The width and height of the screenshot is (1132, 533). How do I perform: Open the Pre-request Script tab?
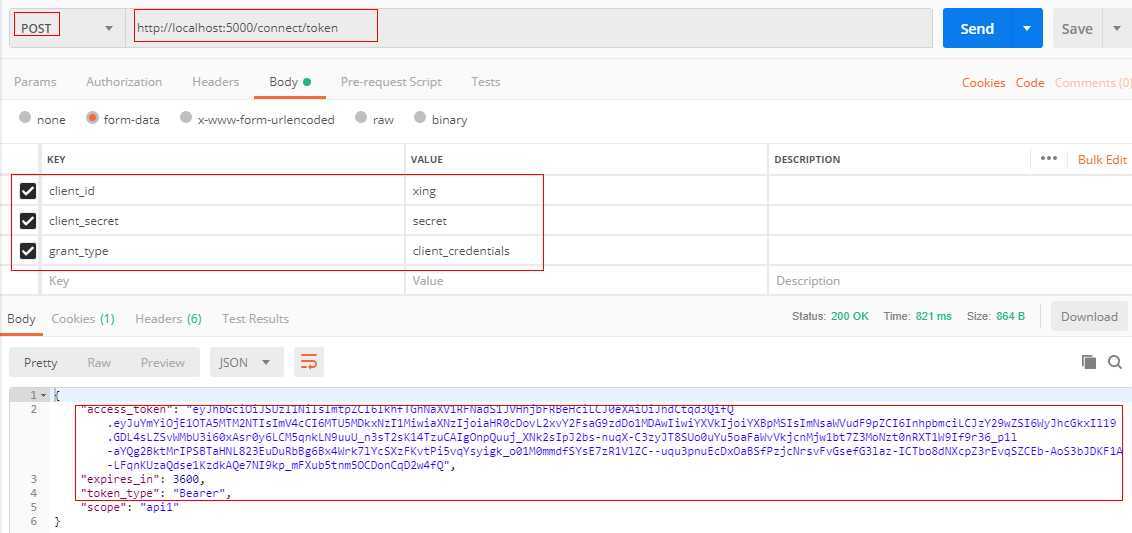tap(391, 82)
